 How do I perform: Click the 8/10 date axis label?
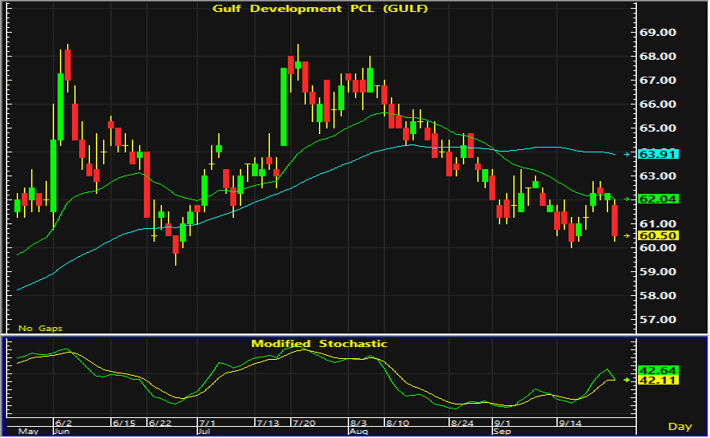tap(397, 423)
